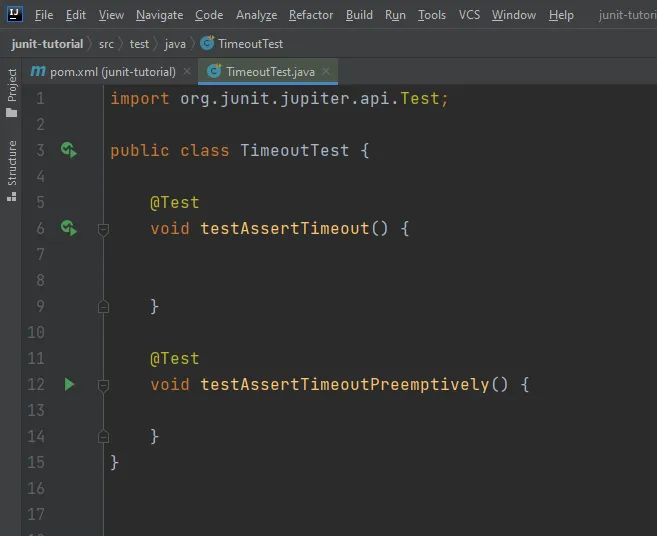Click fold end marker on line 14
This screenshot has width=657, height=536.
(x=103, y=437)
